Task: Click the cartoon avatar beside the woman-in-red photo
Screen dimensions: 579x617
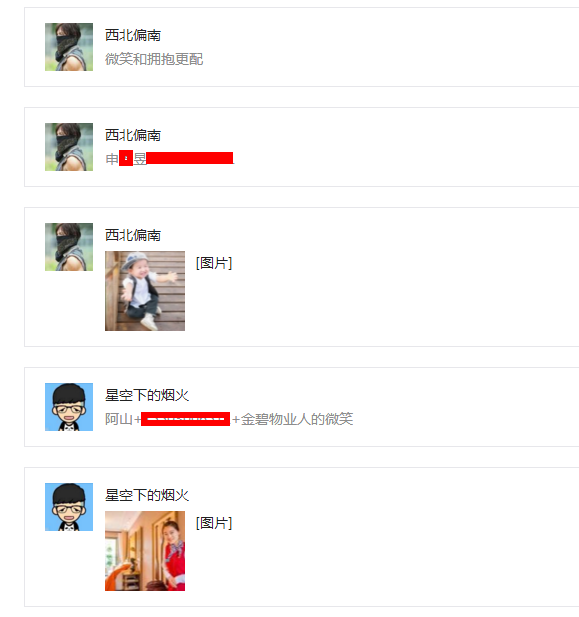Action: click(x=69, y=507)
